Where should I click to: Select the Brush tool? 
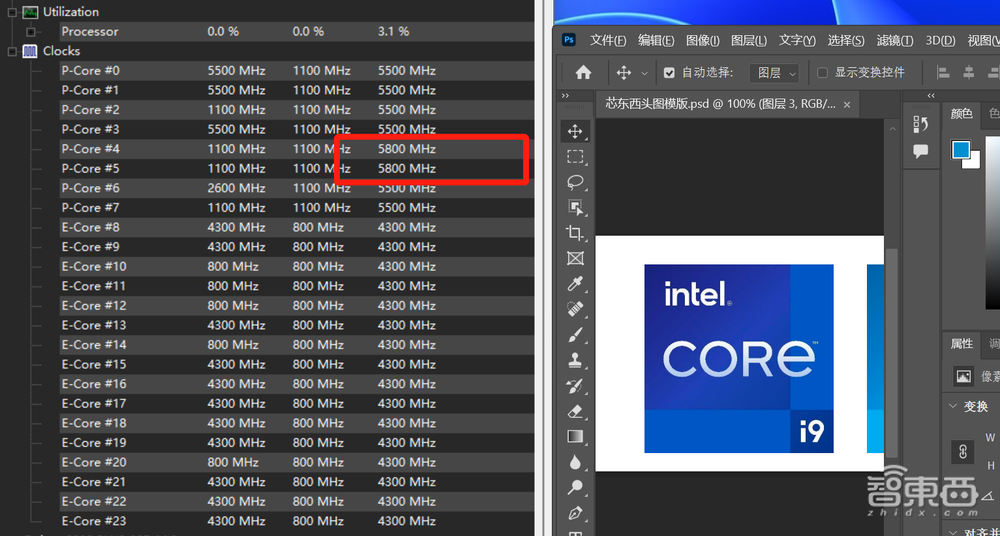[575, 335]
